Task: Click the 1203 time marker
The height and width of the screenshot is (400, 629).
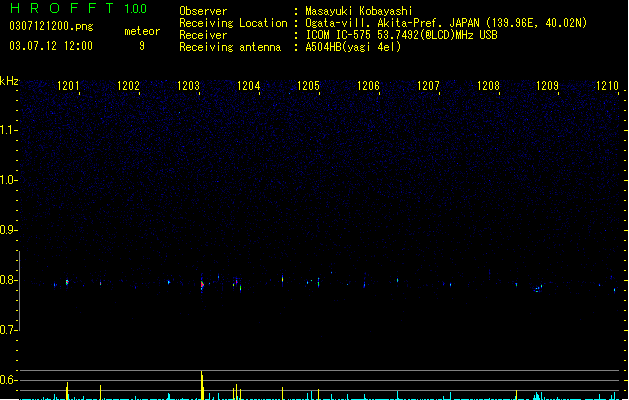Action: tap(188, 85)
